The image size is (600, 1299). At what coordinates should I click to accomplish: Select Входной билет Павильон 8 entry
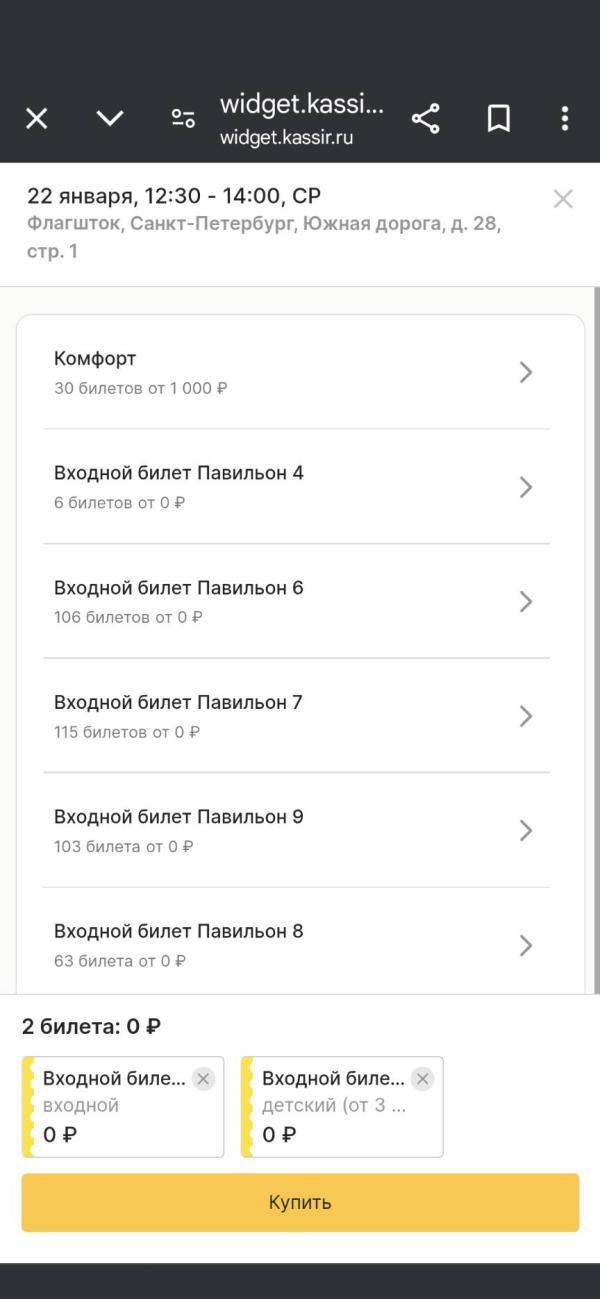(297, 945)
